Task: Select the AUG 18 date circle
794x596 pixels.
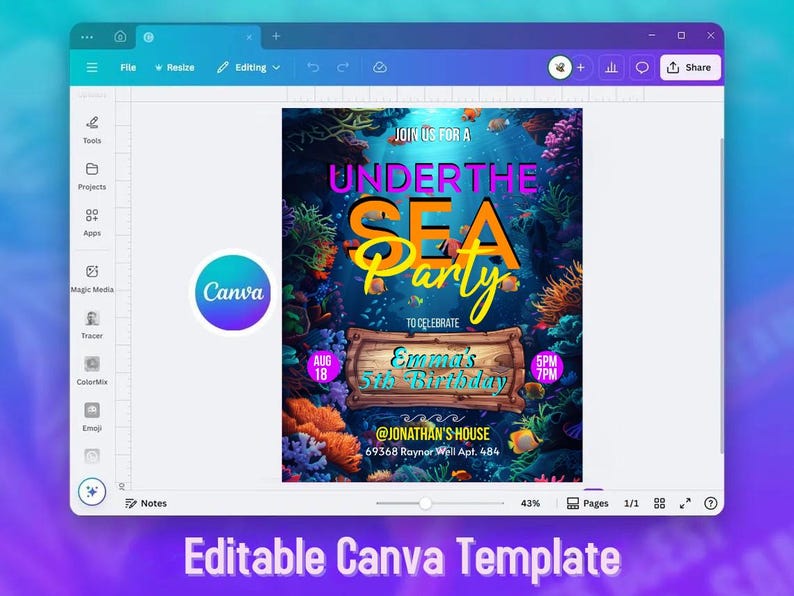Action: (322, 368)
